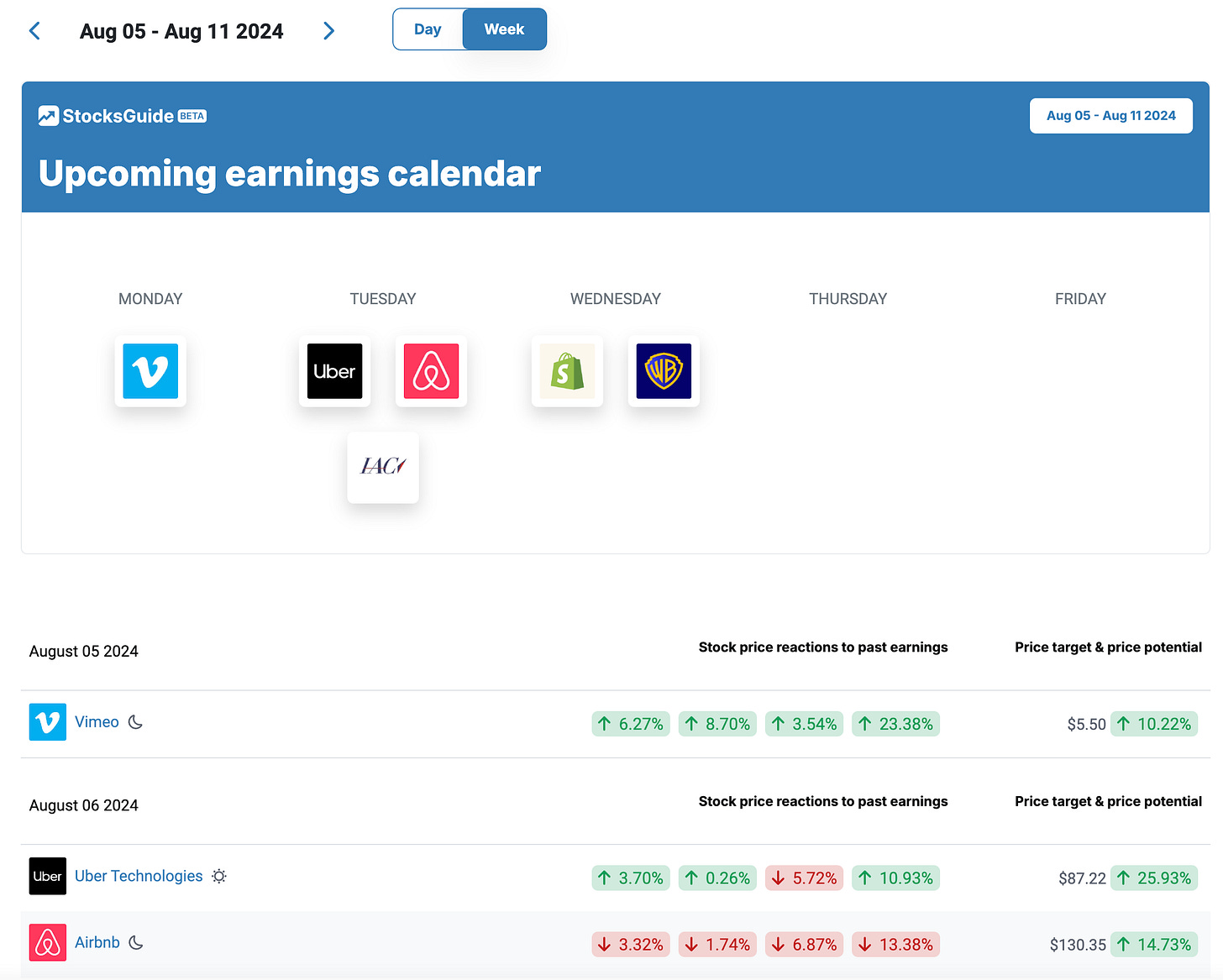
Task: Click the THURSDAY column header
Action: [x=848, y=299]
